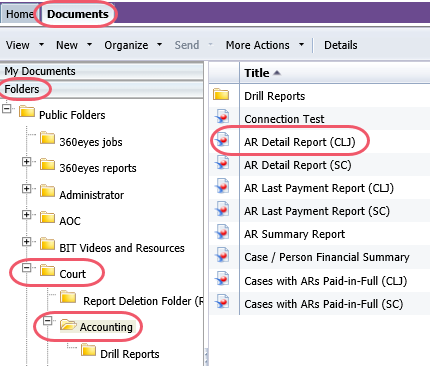
Task: Expand the AOC folder node
Action: click(x=26, y=215)
